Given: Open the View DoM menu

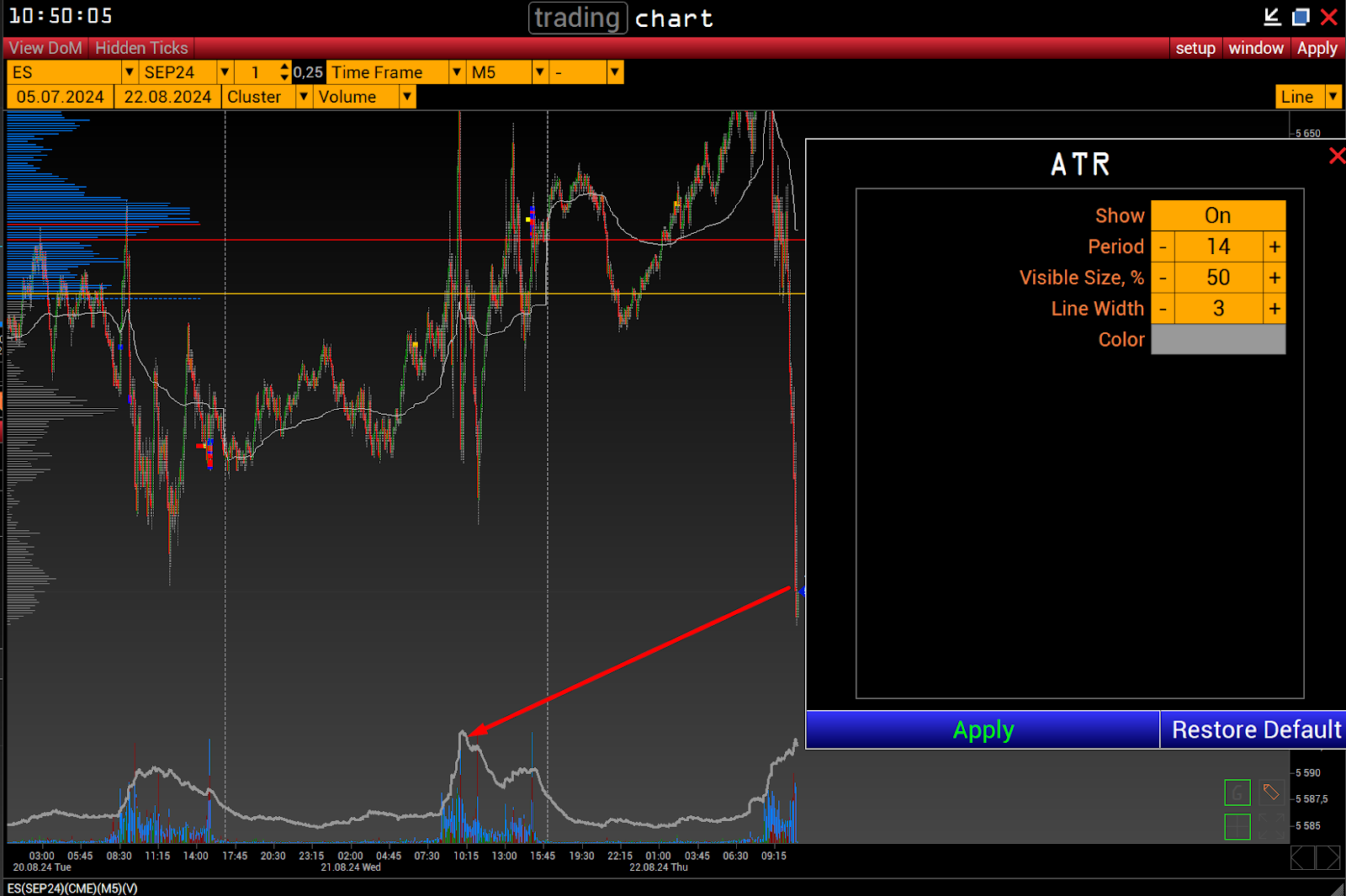Looking at the screenshot, I should coord(45,48).
